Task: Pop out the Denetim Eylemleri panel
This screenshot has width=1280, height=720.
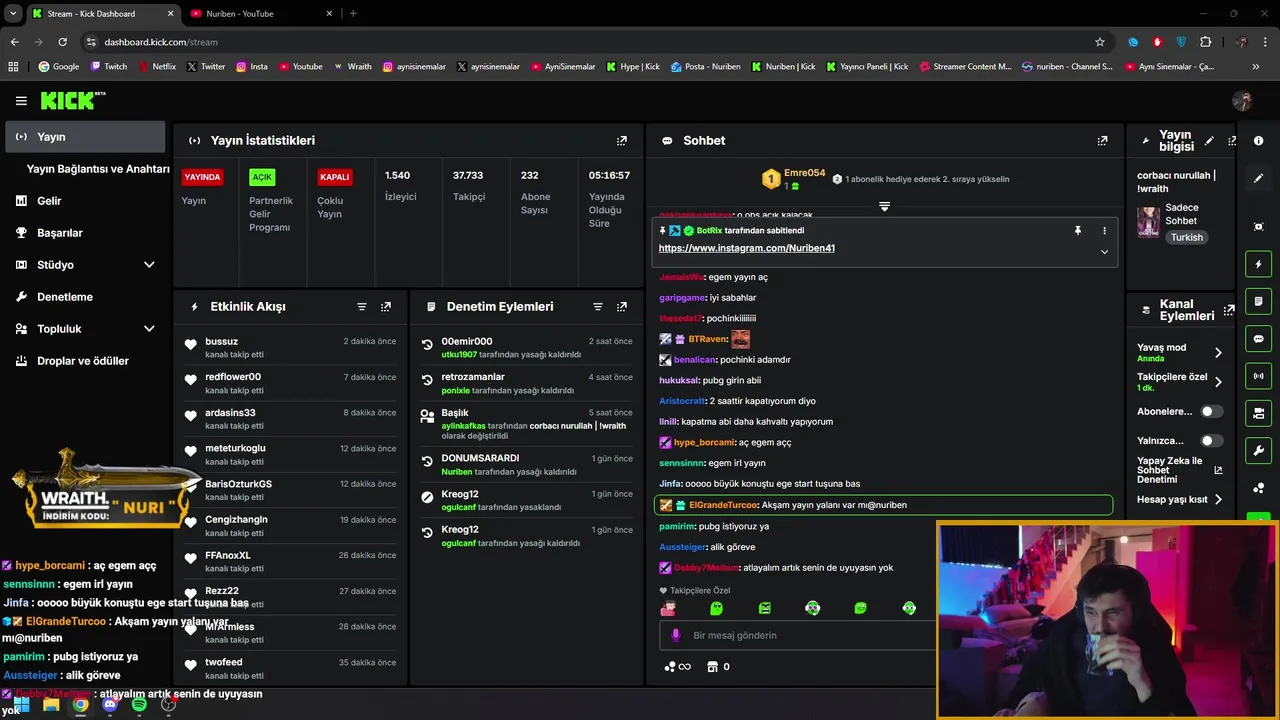Action: 622,307
